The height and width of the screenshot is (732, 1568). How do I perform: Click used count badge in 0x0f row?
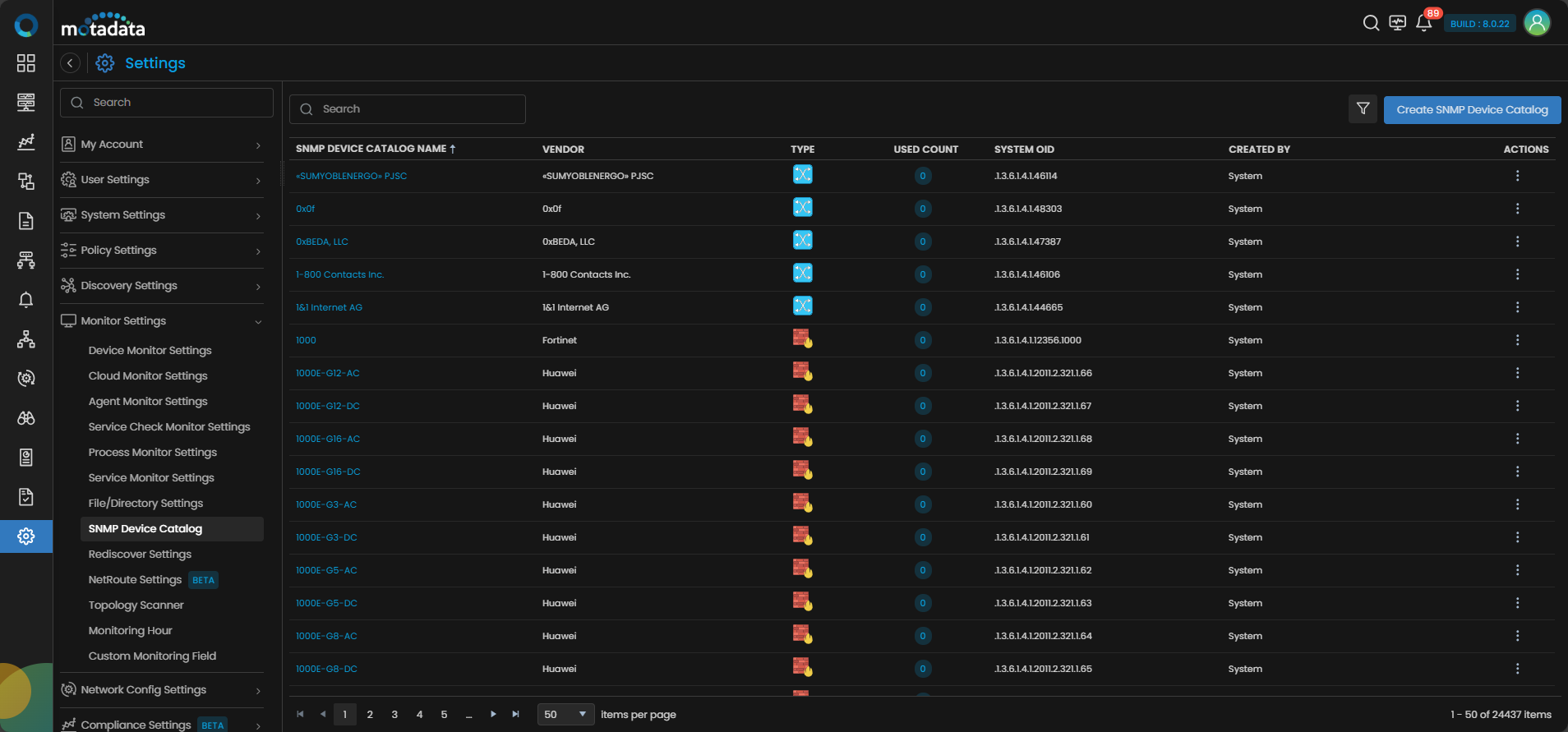click(x=923, y=209)
